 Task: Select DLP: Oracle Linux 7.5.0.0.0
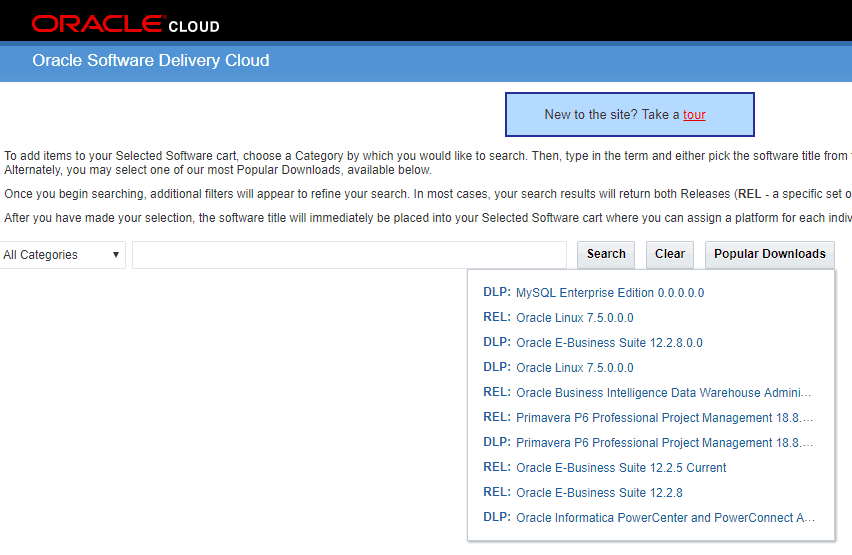point(558,367)
